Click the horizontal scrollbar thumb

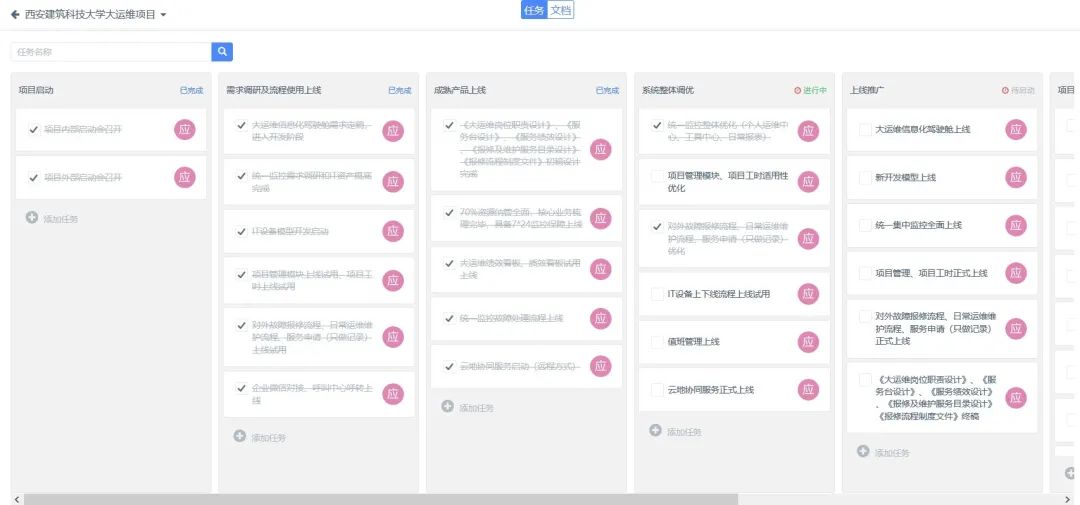coord(380,499)
